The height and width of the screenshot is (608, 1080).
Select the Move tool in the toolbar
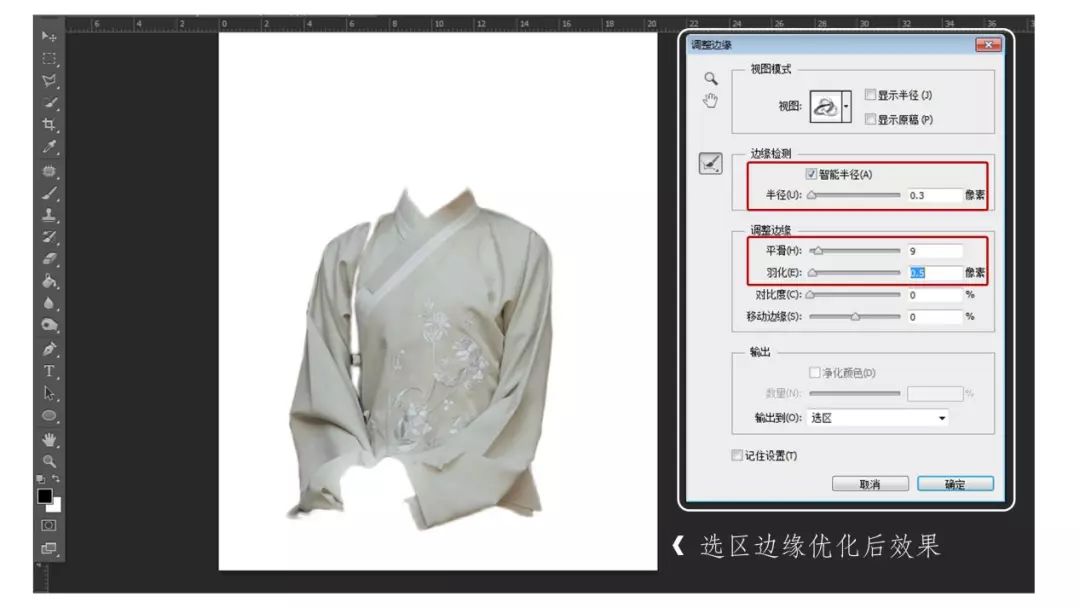coord(49,36)
